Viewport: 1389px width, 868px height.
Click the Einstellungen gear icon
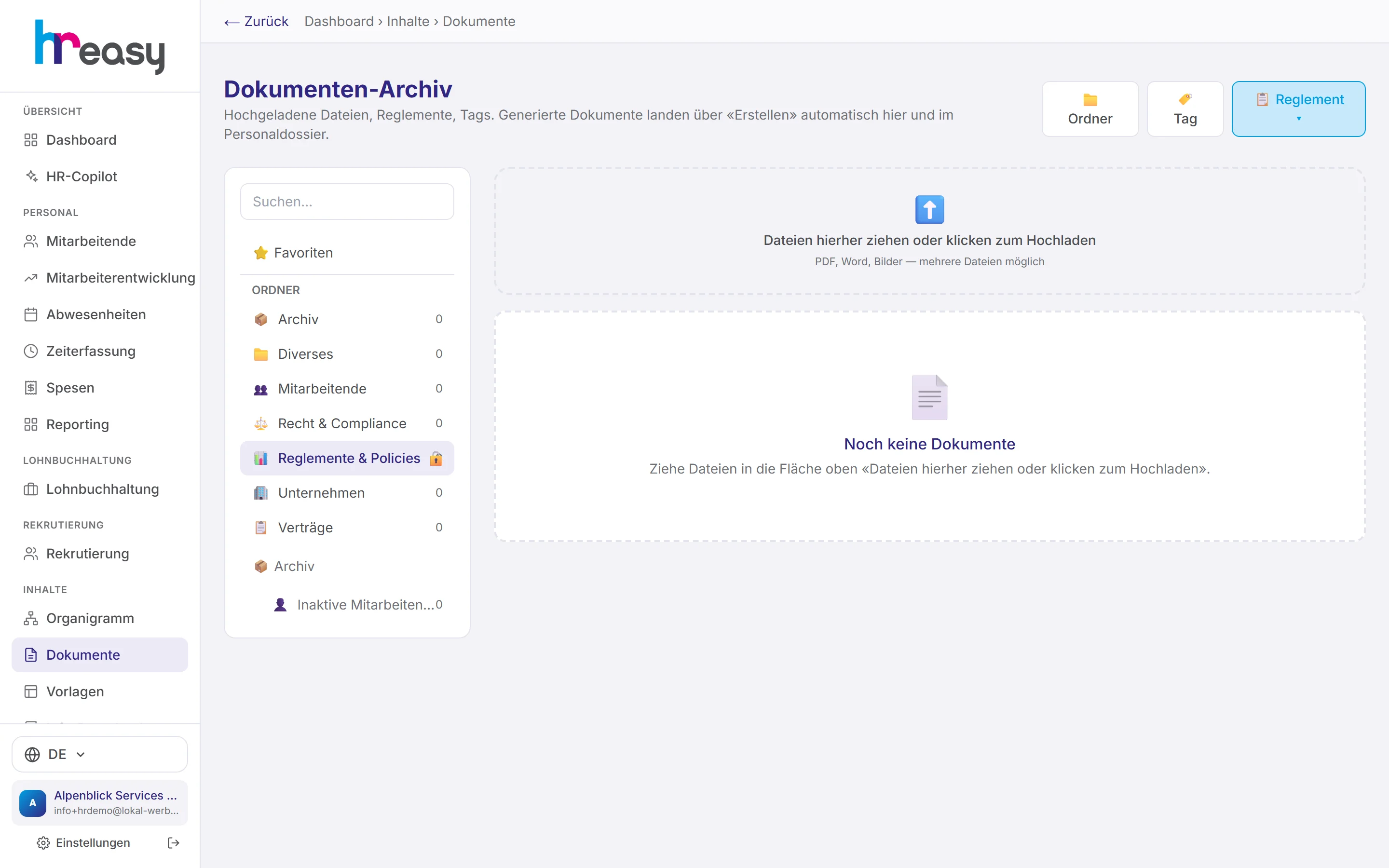coord(43,842)
